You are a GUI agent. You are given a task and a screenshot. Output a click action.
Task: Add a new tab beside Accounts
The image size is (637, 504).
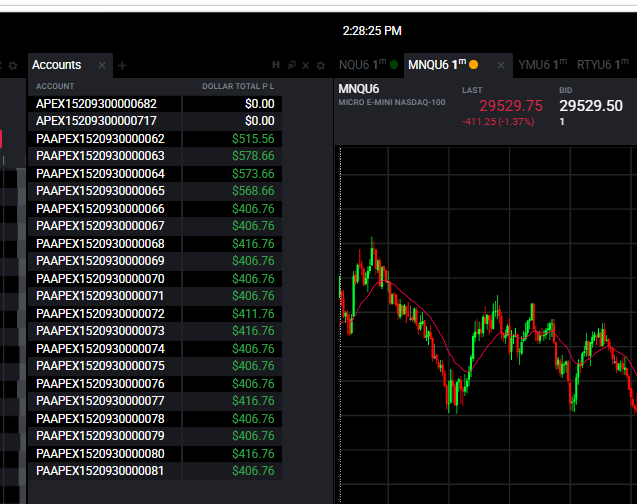[122, 65]
